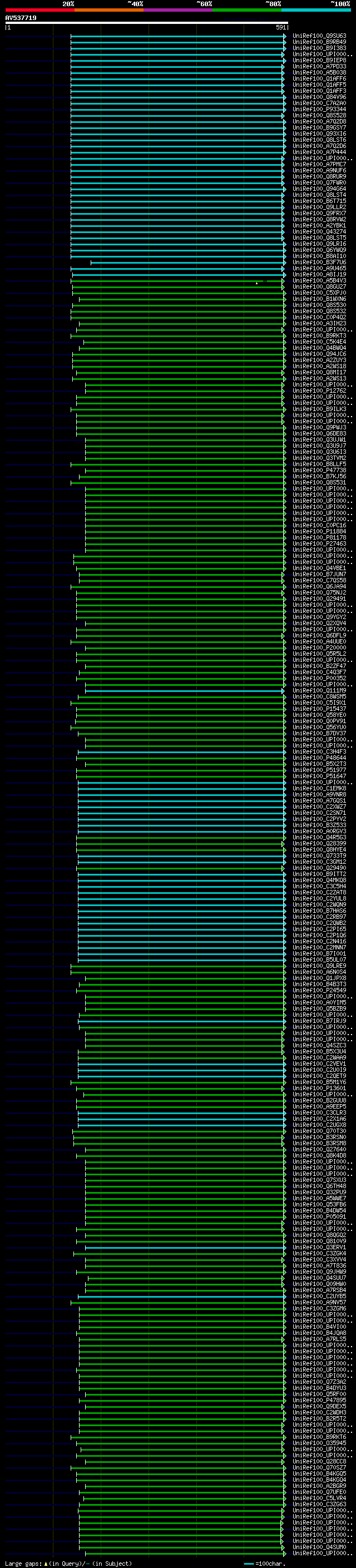Select hit label UniRef100_B7HAS6
Screen dimensions: 356x1568
point(319,911)
